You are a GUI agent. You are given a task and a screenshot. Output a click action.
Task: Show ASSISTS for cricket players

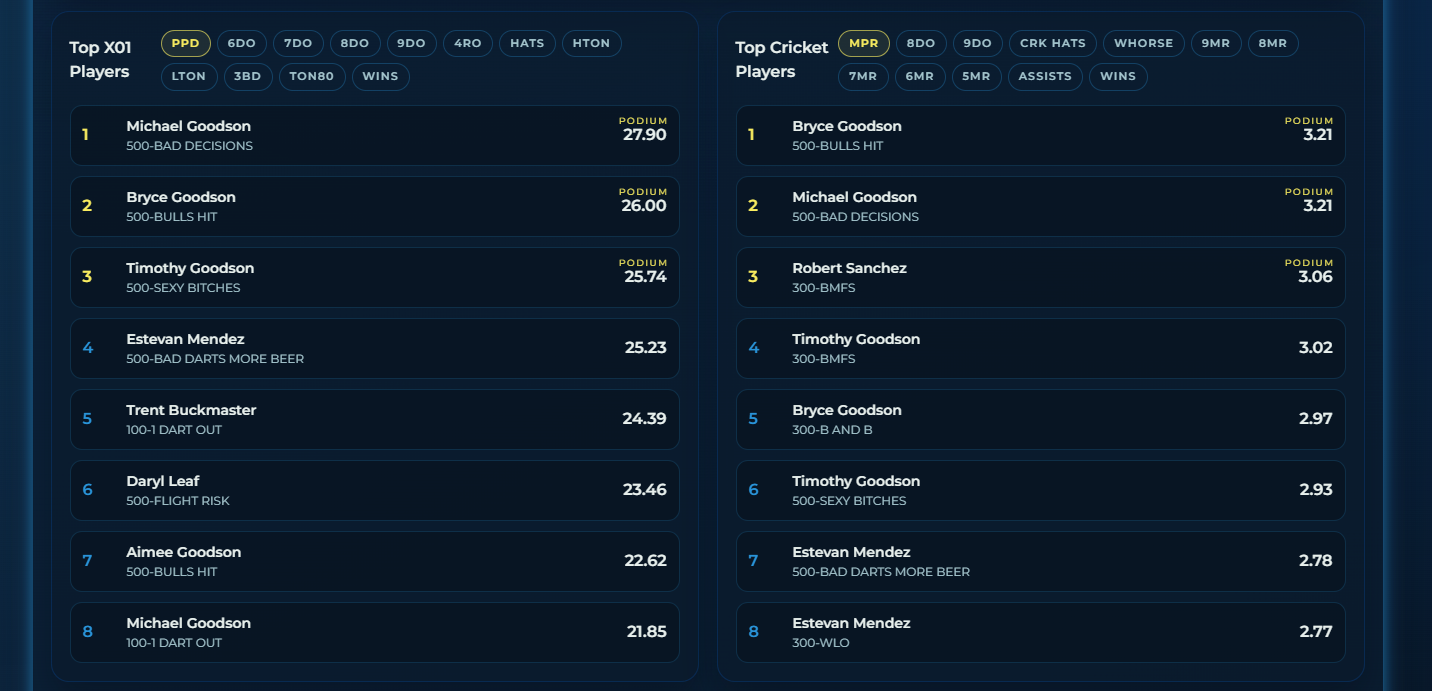1045,76
